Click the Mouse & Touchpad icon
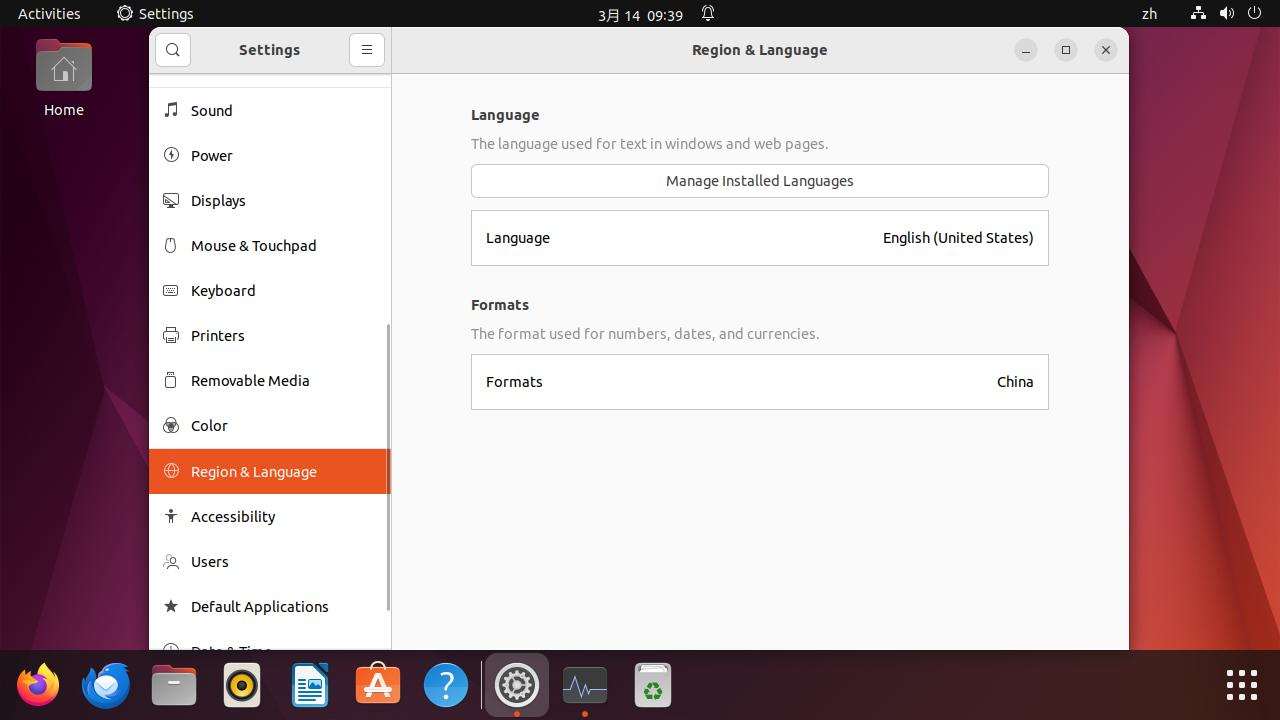1280x720 pixels. pos(171,245)
